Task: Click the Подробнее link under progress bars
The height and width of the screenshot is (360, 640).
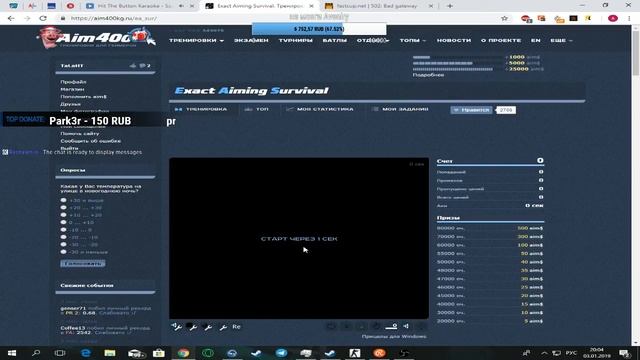Action: tap(428, 75)
